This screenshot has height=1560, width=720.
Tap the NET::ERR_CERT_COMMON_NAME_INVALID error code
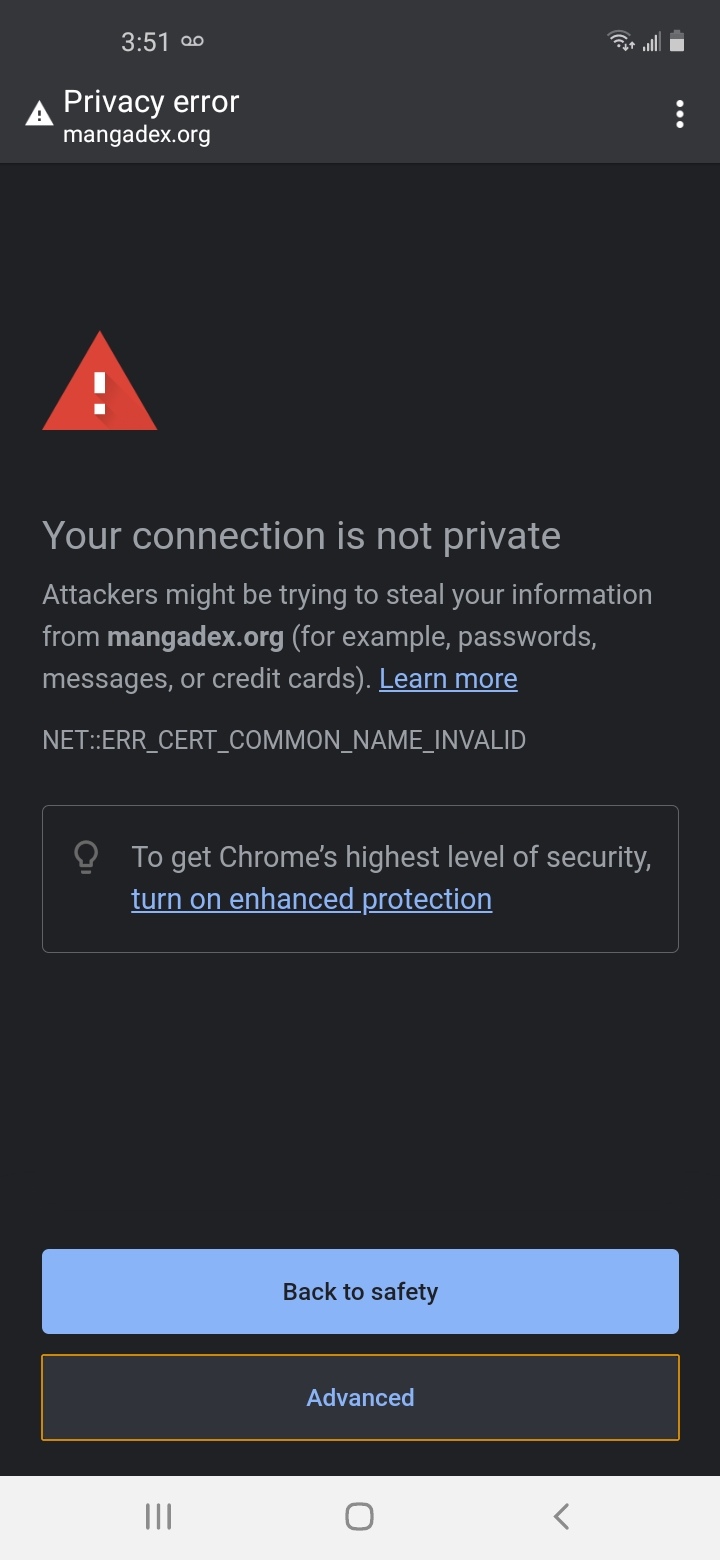tap(283, 740)
